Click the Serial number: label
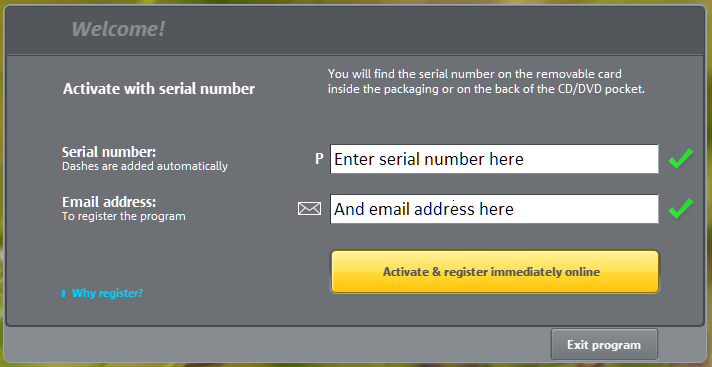Screen dimensions: 712x367 (109, 152)
